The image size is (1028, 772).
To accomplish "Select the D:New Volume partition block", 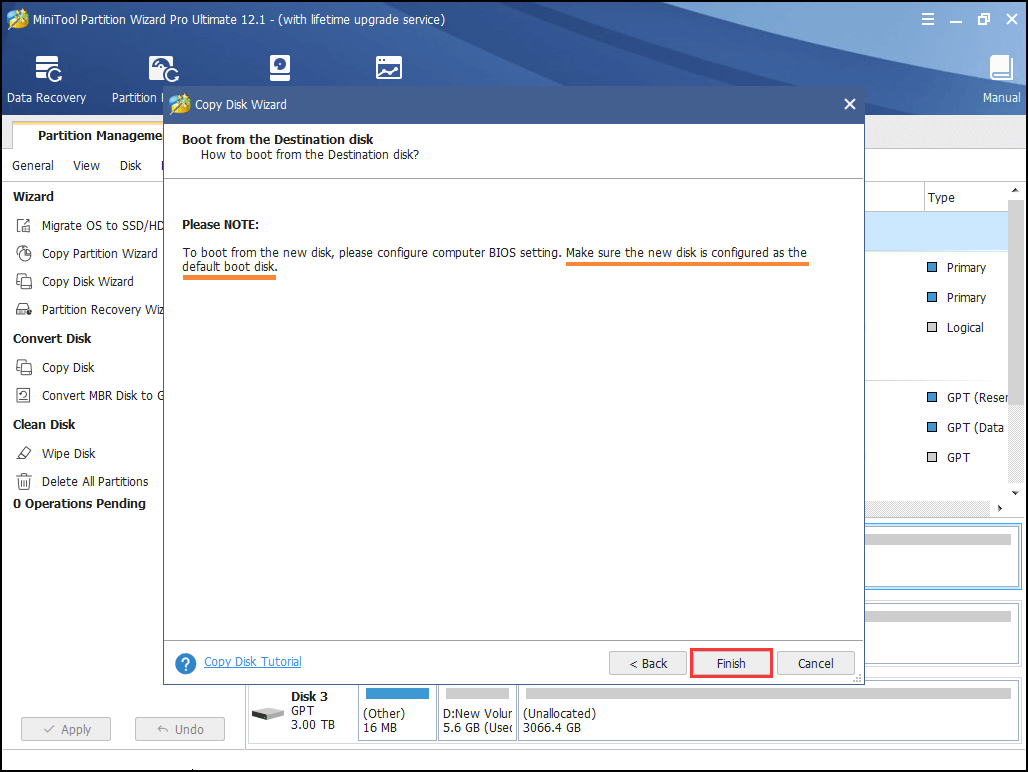I will (x=477, y=712).
